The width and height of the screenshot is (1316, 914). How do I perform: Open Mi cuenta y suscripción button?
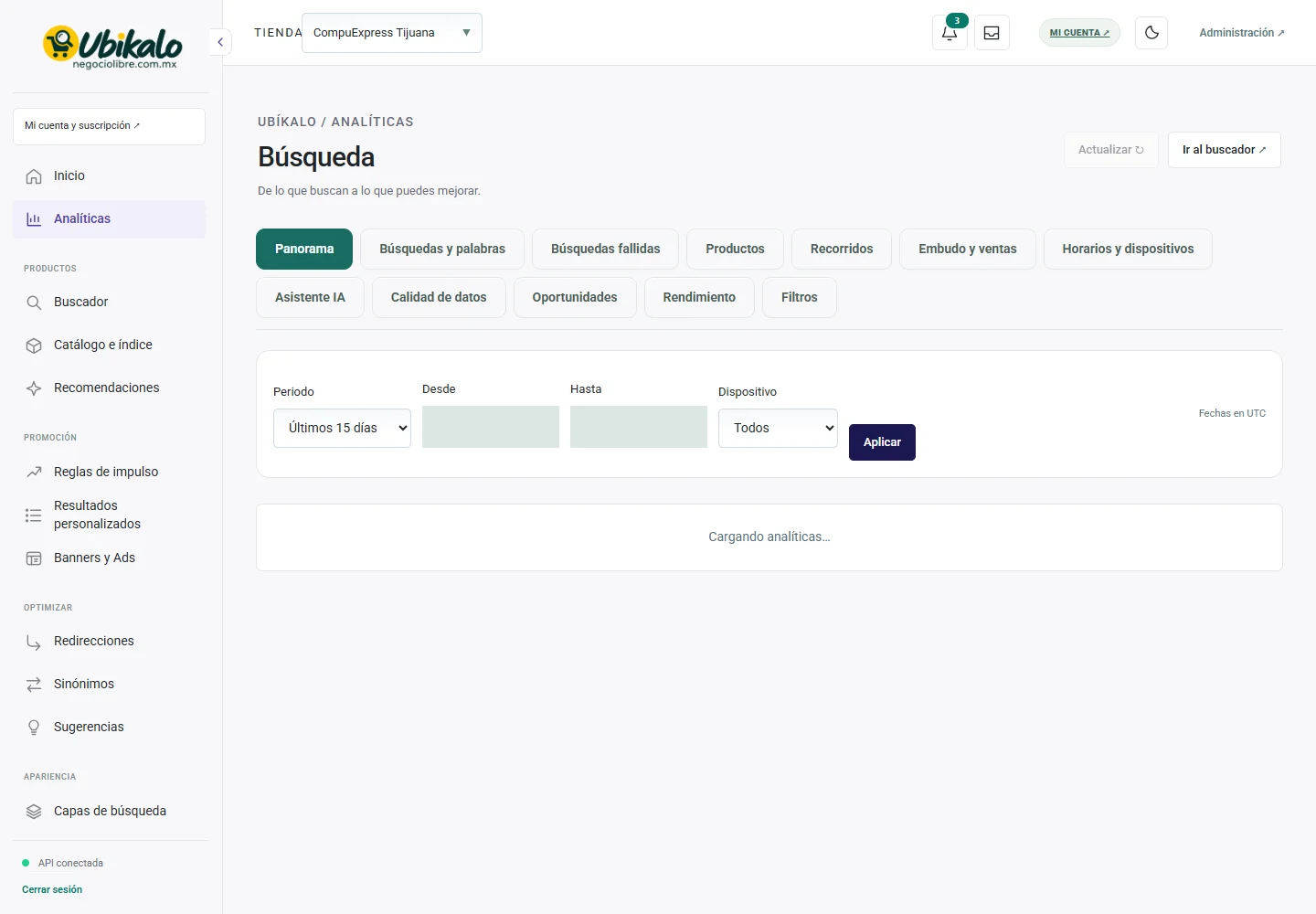(109, 126)
